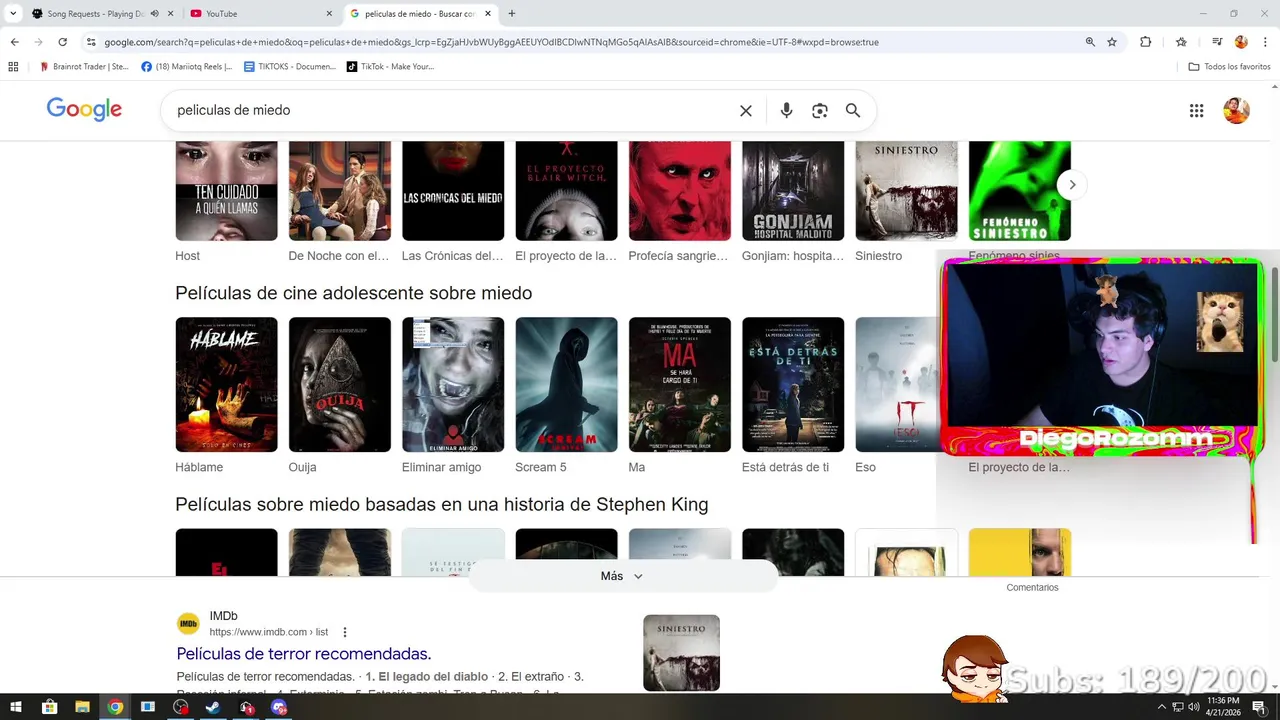Open the Google account avatar
This screenshot has width=1280, height=720.
pyautogui.click(x=1237, y=110)
